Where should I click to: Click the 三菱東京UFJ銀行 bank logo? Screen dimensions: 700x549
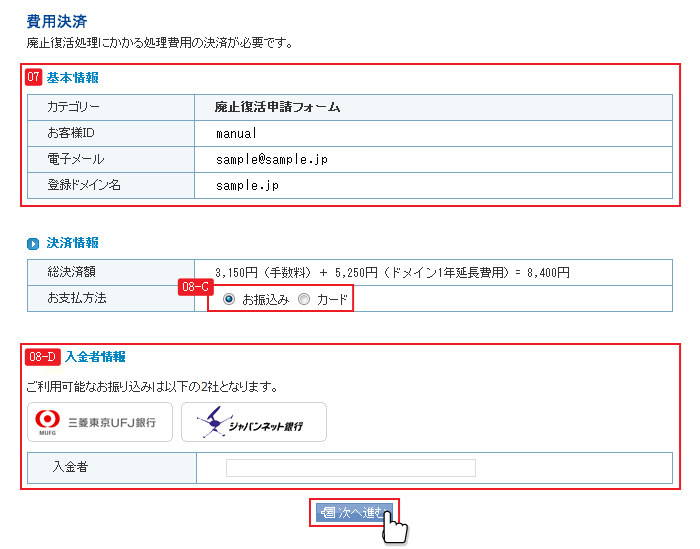(99, 422)
